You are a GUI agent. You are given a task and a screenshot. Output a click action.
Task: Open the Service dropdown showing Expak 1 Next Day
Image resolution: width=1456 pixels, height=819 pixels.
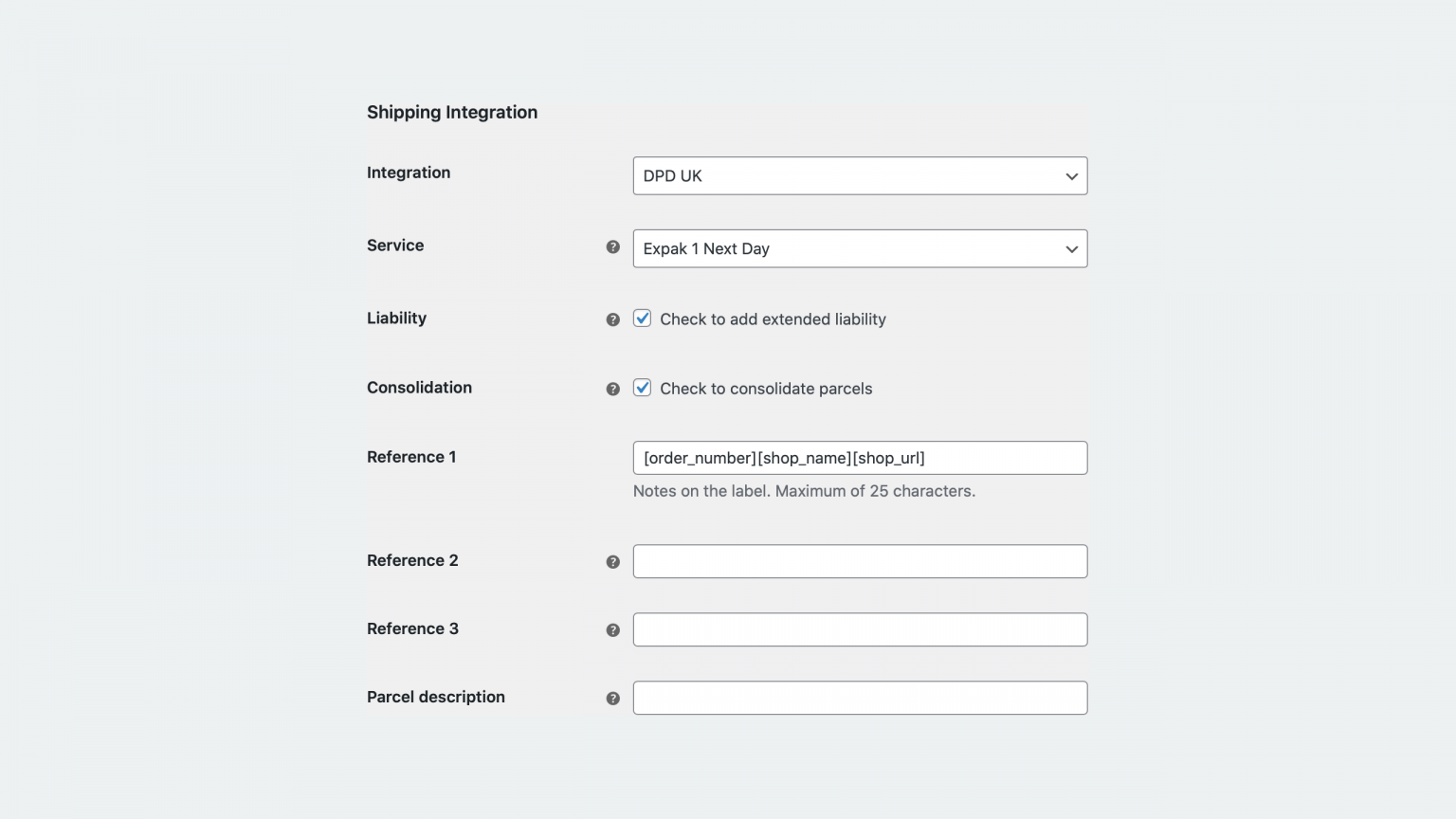coord(860,248)
